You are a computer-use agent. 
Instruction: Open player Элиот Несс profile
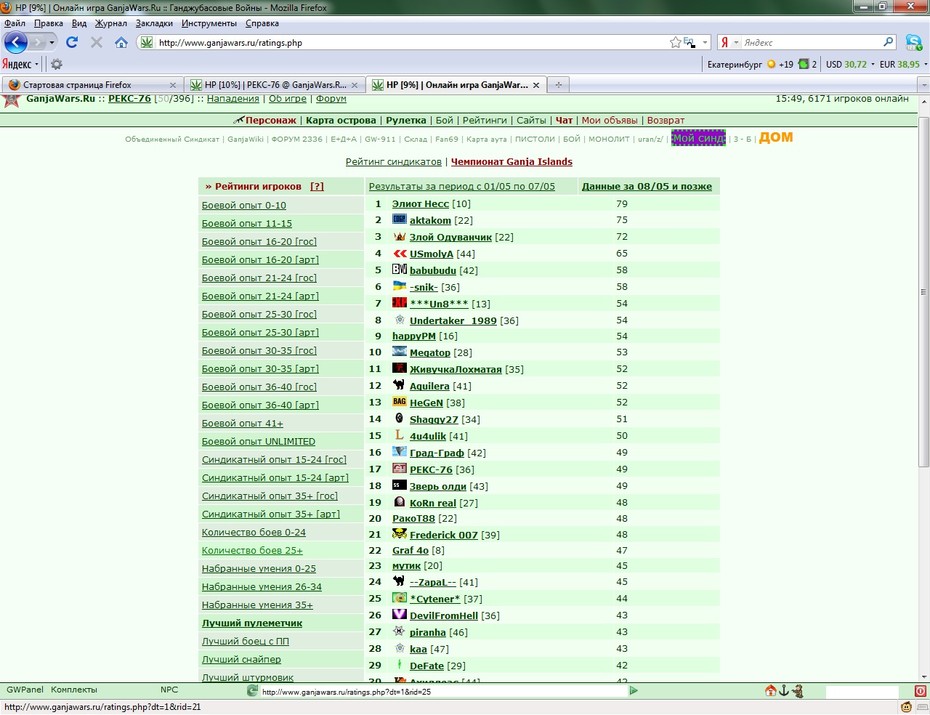(x=420, y=203)
